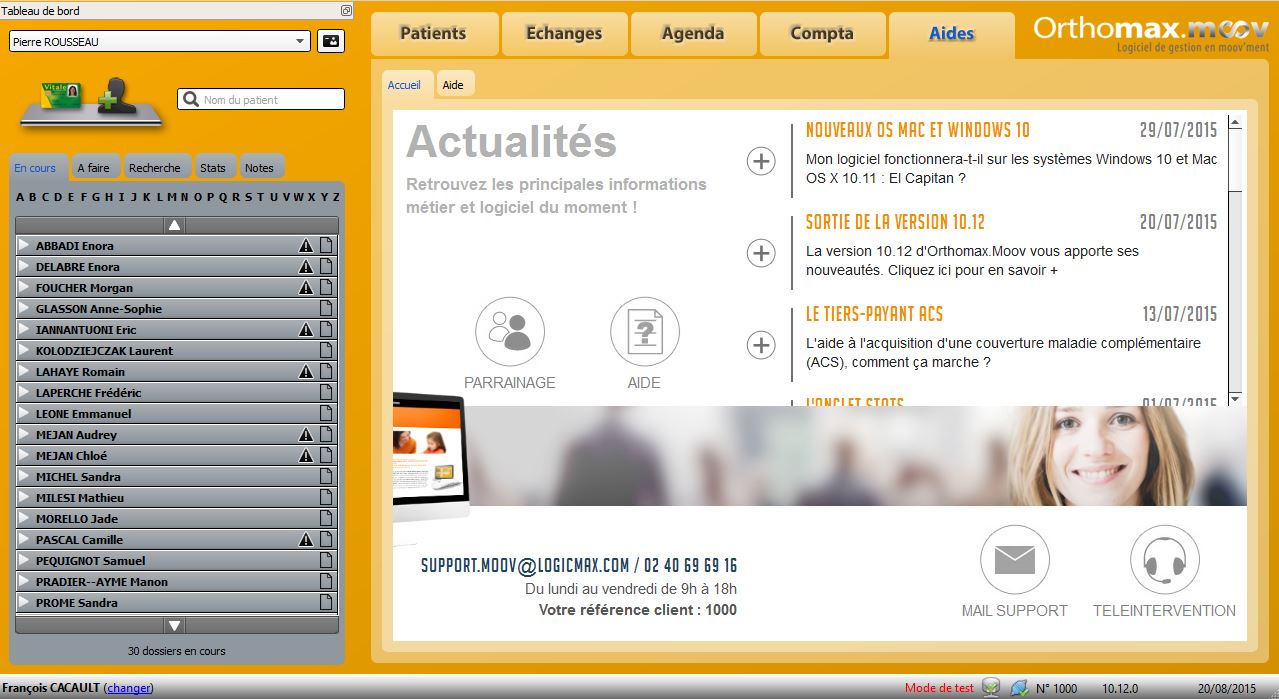The height and width of the screenshot is (699, 1279).
Task: Click the news scrollbar up arrow
Action: coord(1235,123)
